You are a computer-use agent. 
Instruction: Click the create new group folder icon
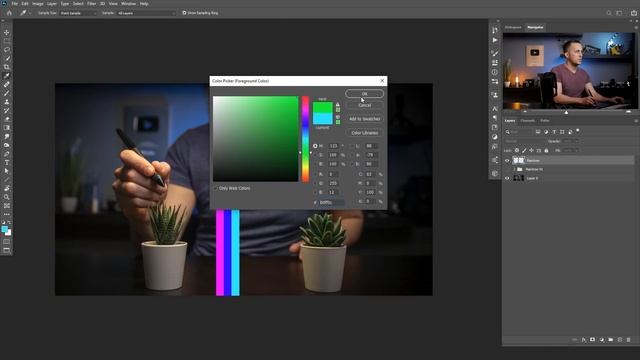pyautogui.click(x=611, y=340)
